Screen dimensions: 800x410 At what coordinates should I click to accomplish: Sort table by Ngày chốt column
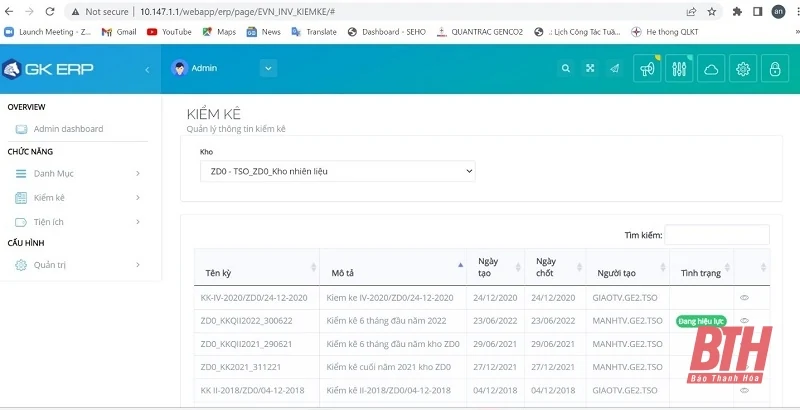point(556,267)
